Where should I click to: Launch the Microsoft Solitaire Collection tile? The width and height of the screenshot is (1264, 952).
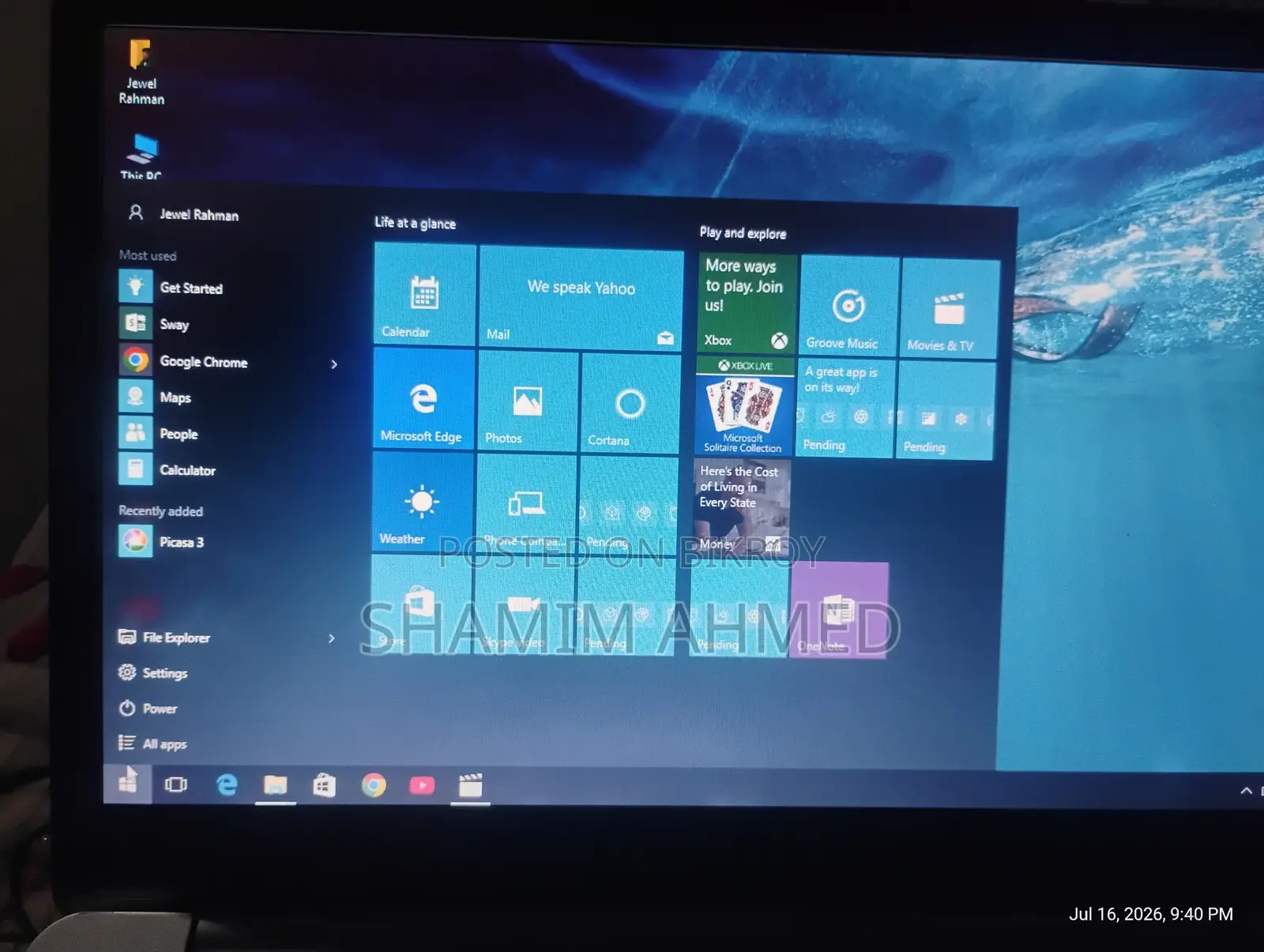click(x=744, y=406)
